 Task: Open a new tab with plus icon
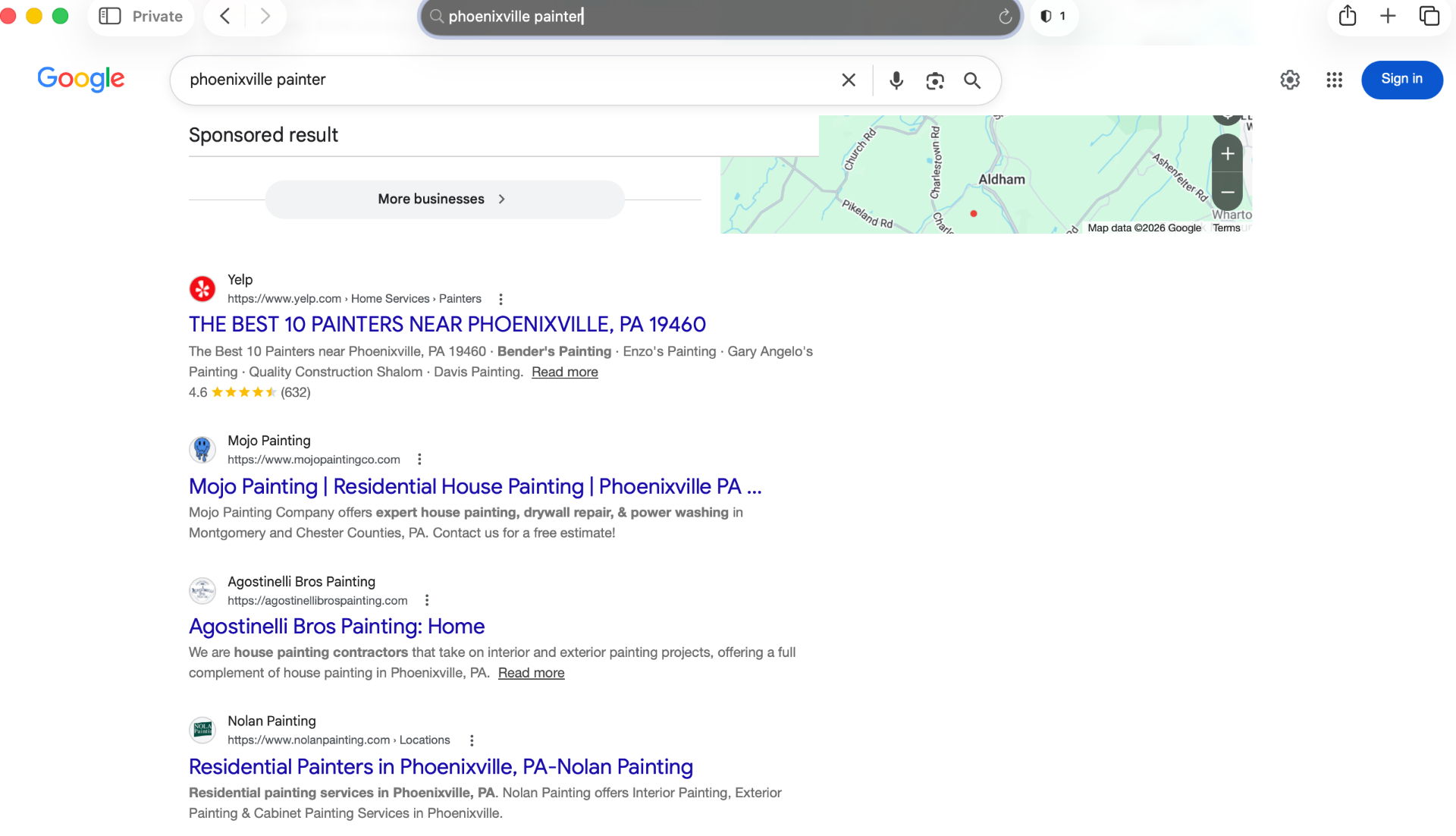[x=1388, y=16]
